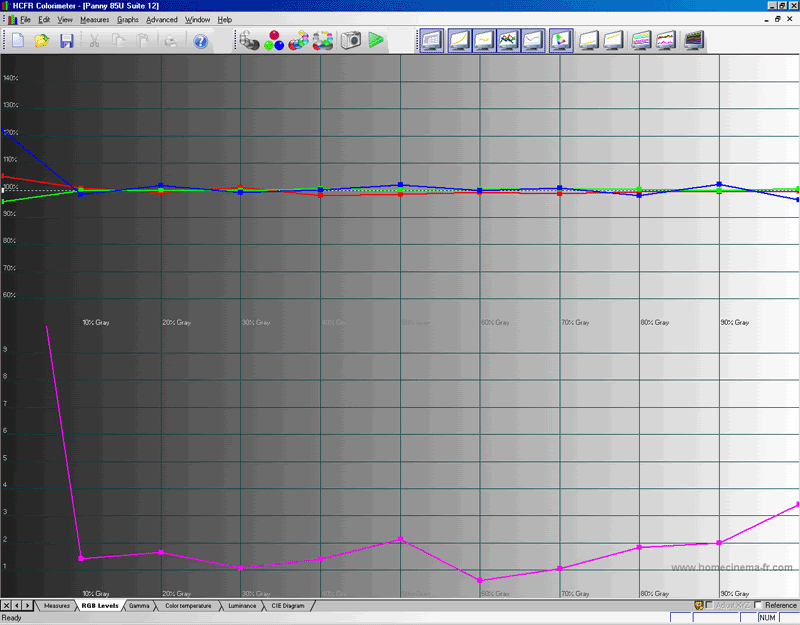
Task: Click the monitor icon with RGB and magenta lines
Action: pos(666,40)
